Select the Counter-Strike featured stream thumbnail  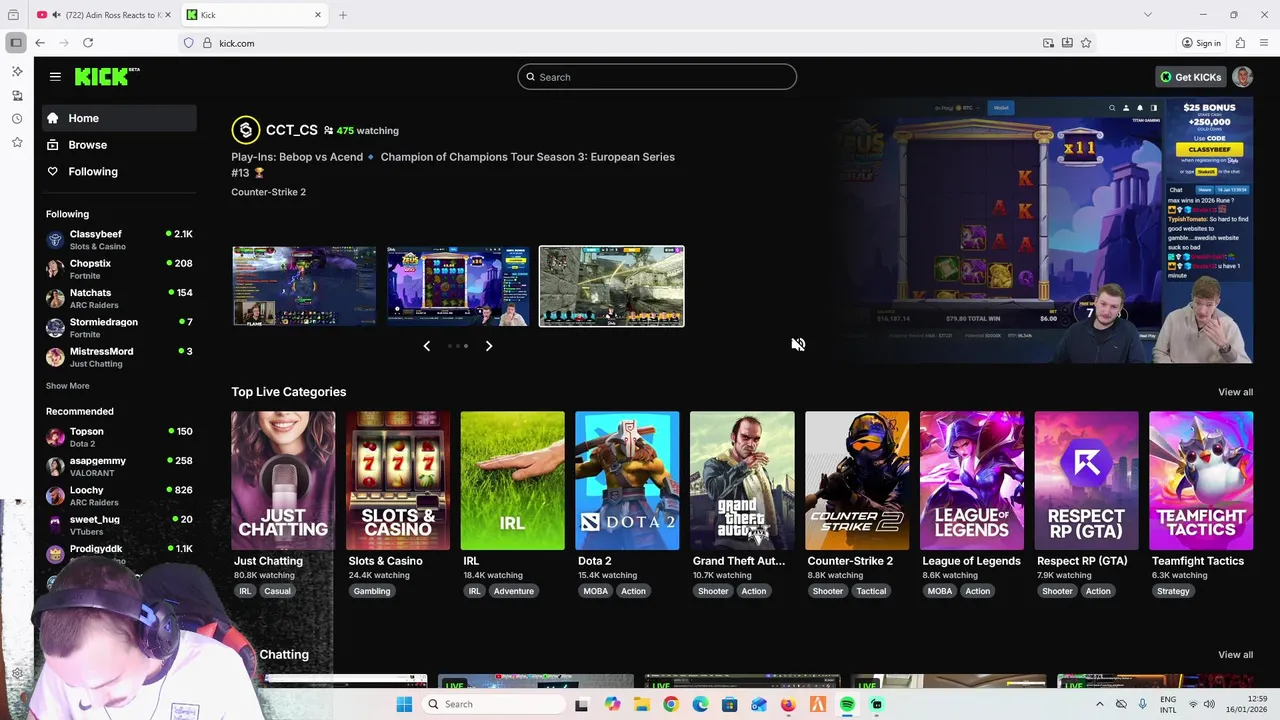click(612, 286)
